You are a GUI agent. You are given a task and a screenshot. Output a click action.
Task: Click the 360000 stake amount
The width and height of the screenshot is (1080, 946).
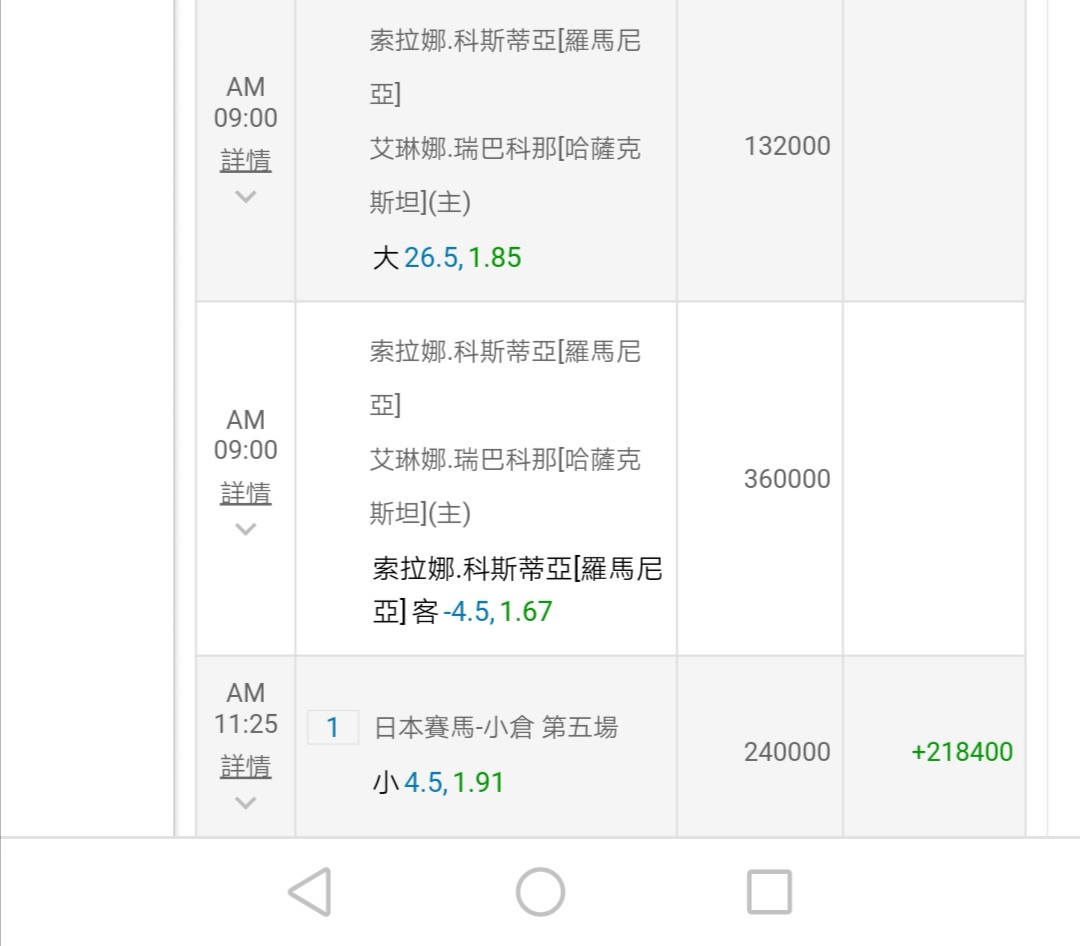786,479
